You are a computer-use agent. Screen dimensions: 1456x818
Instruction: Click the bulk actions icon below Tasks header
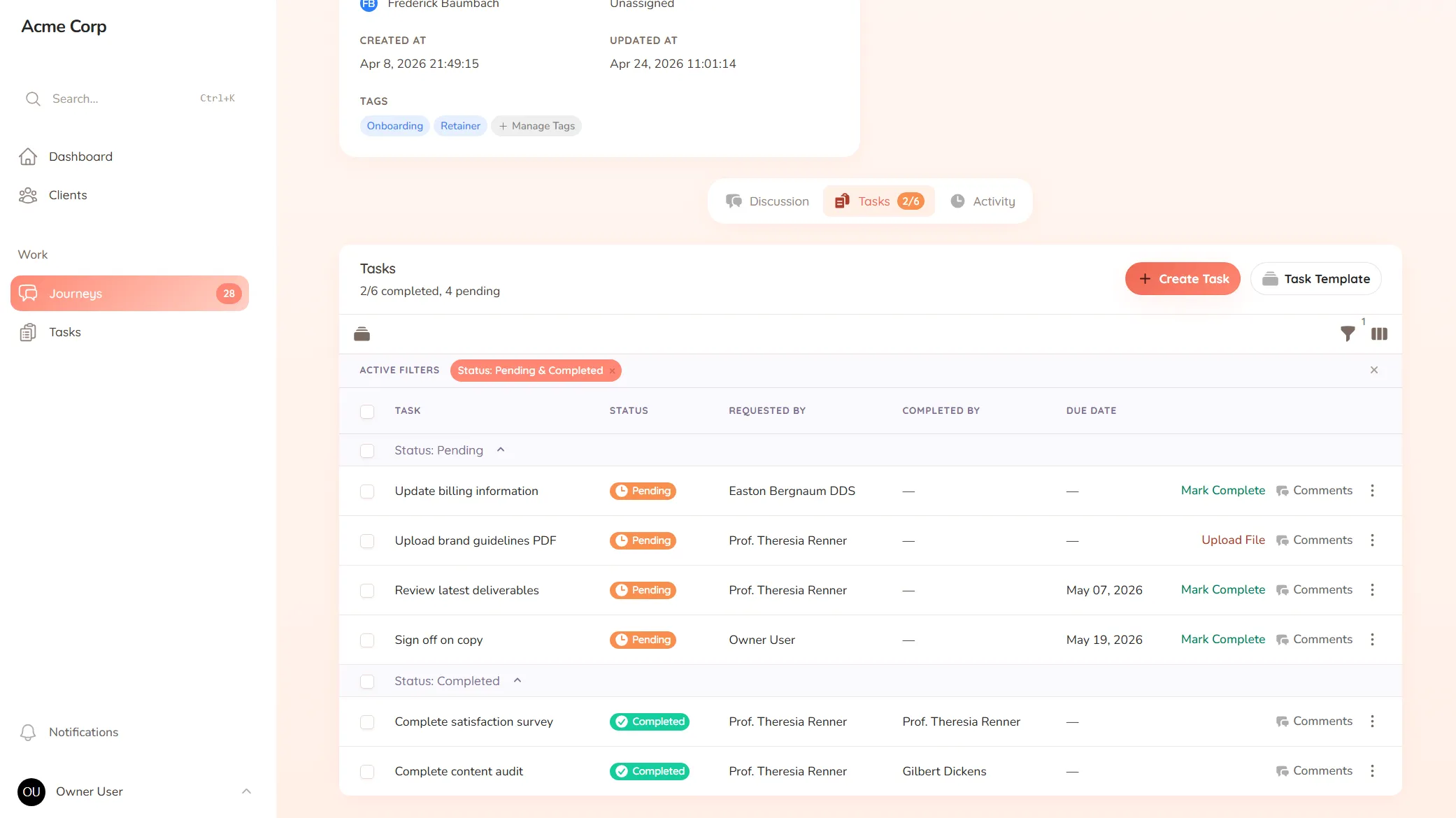pyautogui.click(x=362, y=333)
